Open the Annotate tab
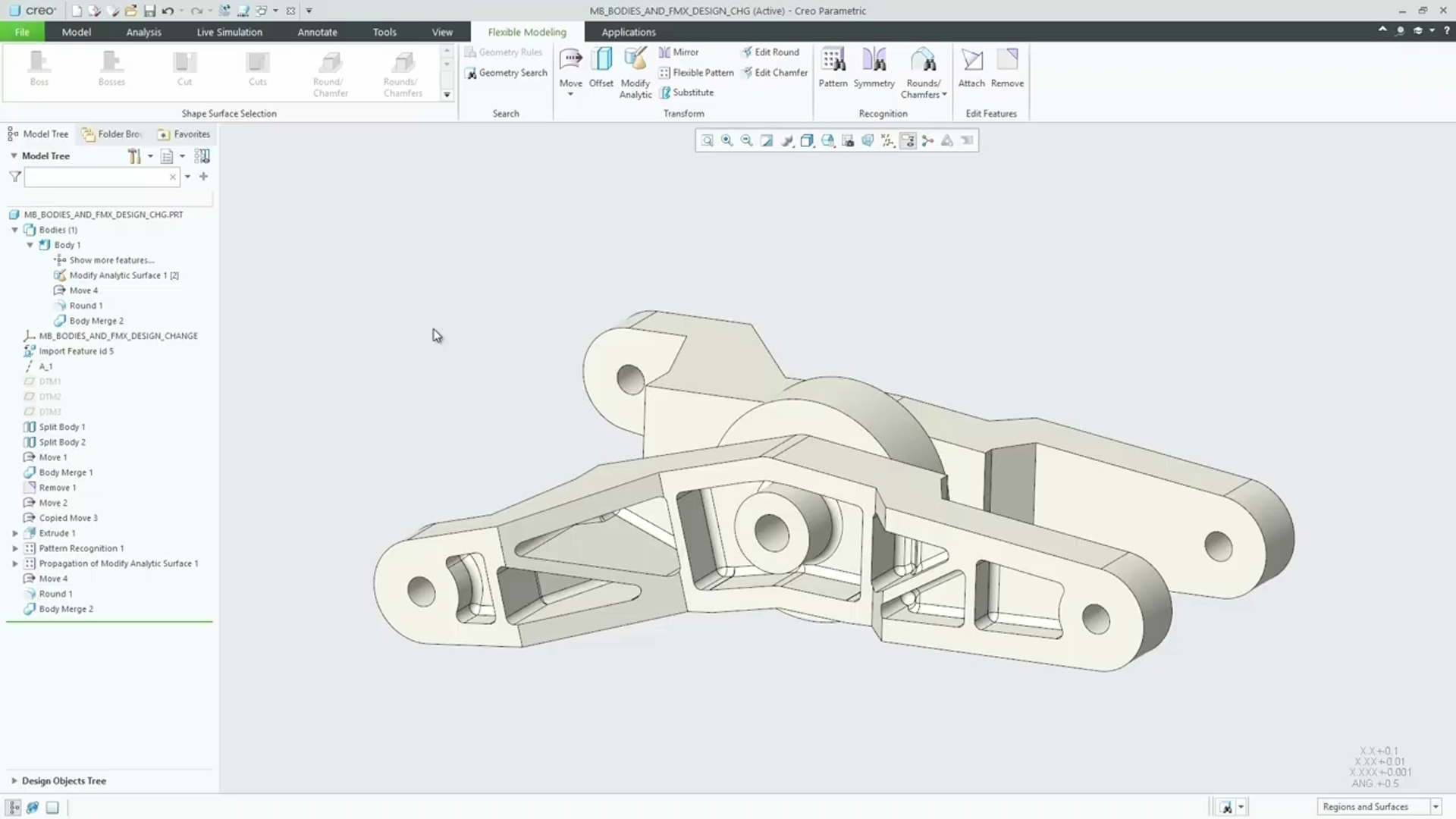The image size is (1456, 819). (317, 32)
